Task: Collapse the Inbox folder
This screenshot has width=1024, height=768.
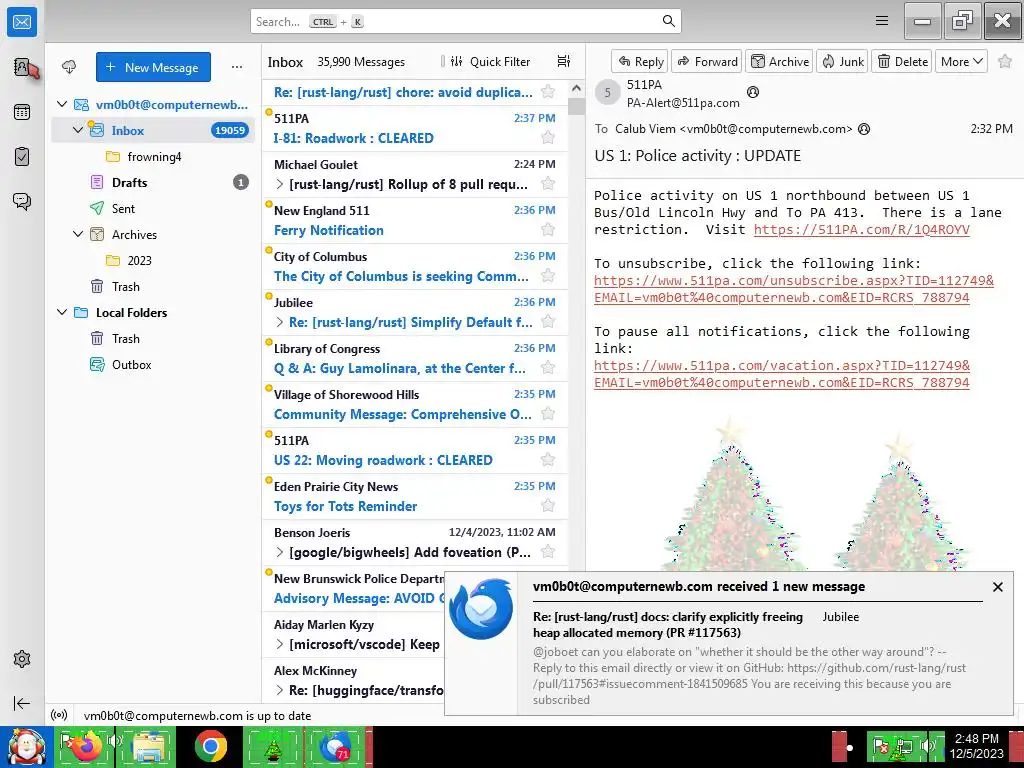Action: click(78, 130)
